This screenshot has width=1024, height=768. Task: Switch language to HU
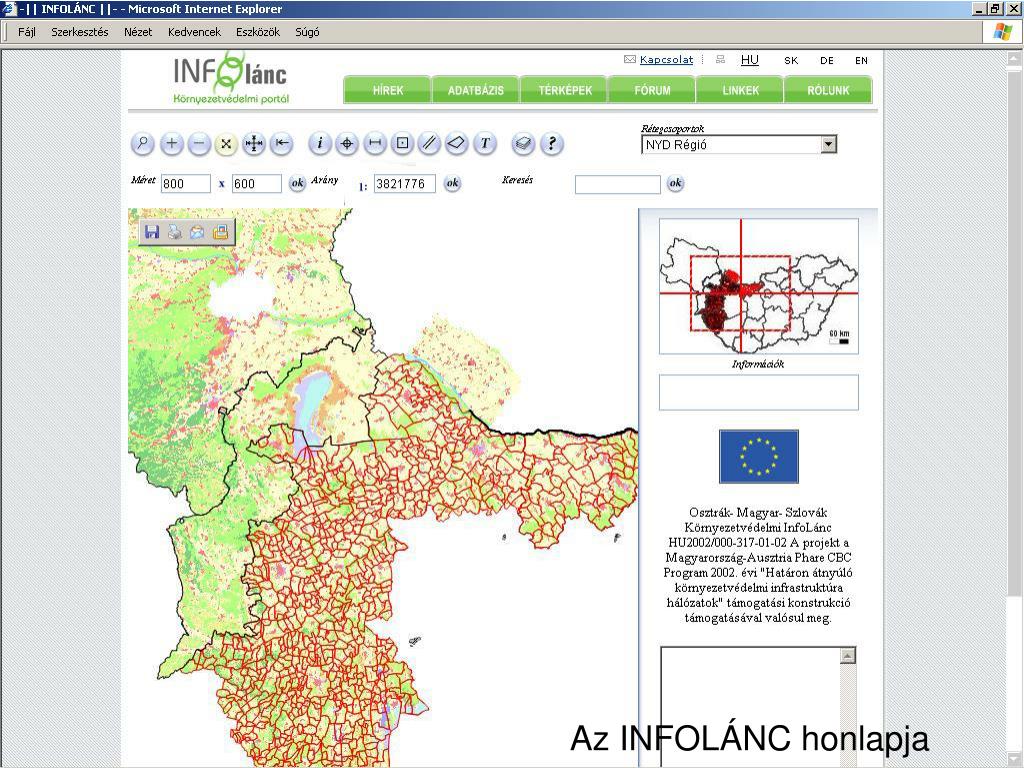point(750,59)
